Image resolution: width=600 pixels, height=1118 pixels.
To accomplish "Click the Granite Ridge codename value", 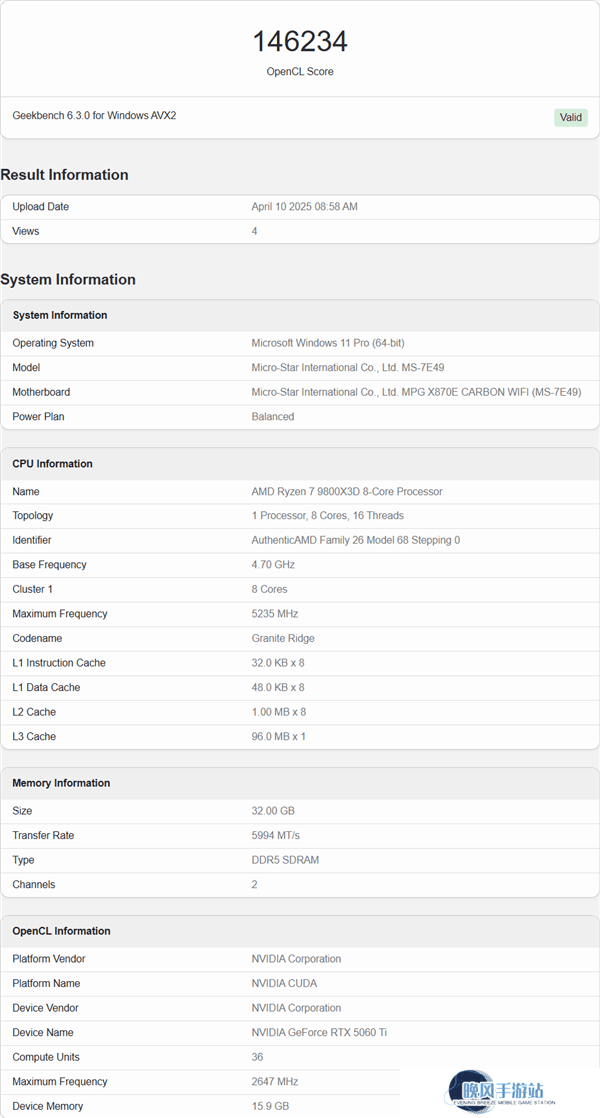I will click(x=283, y=638).
